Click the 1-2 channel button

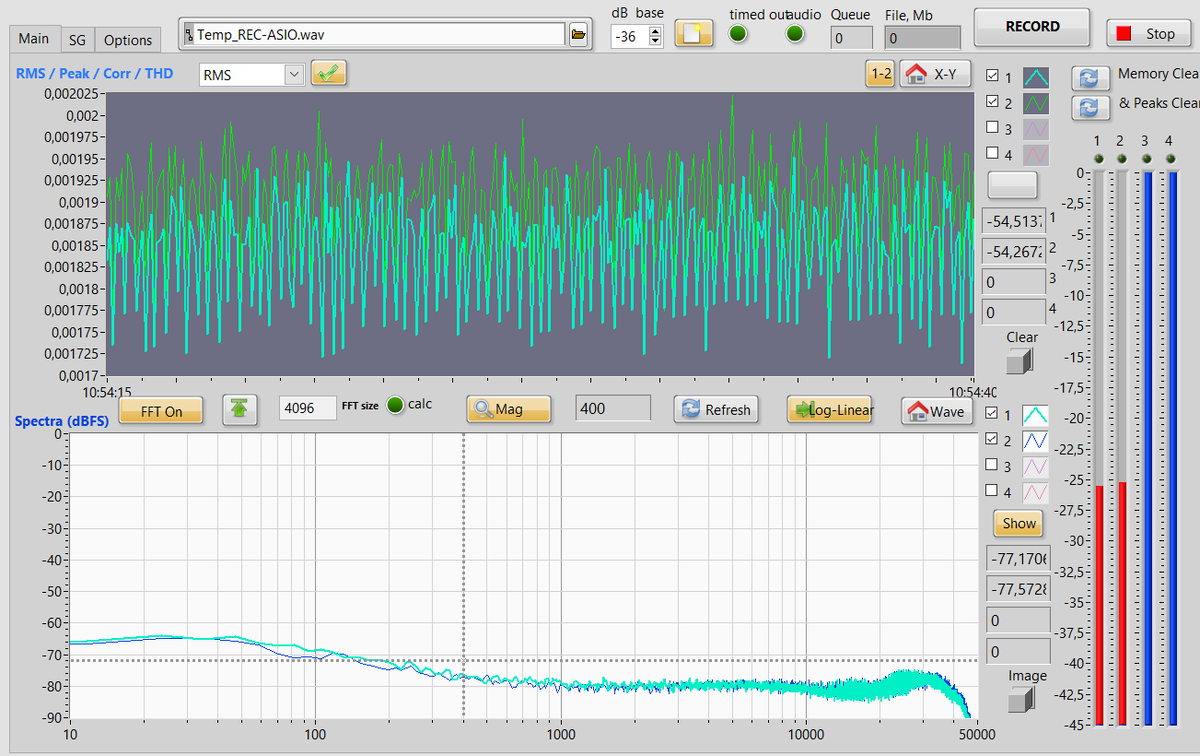click(881, 74)
